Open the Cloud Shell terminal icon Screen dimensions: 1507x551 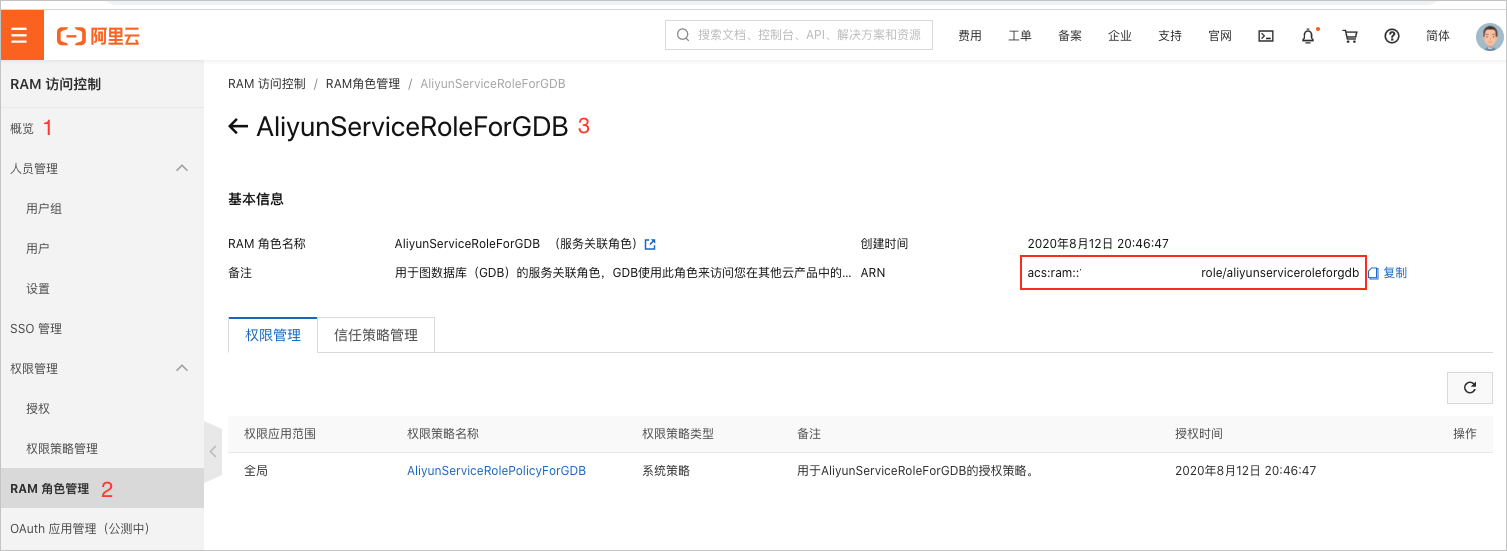pos(1266,36)
